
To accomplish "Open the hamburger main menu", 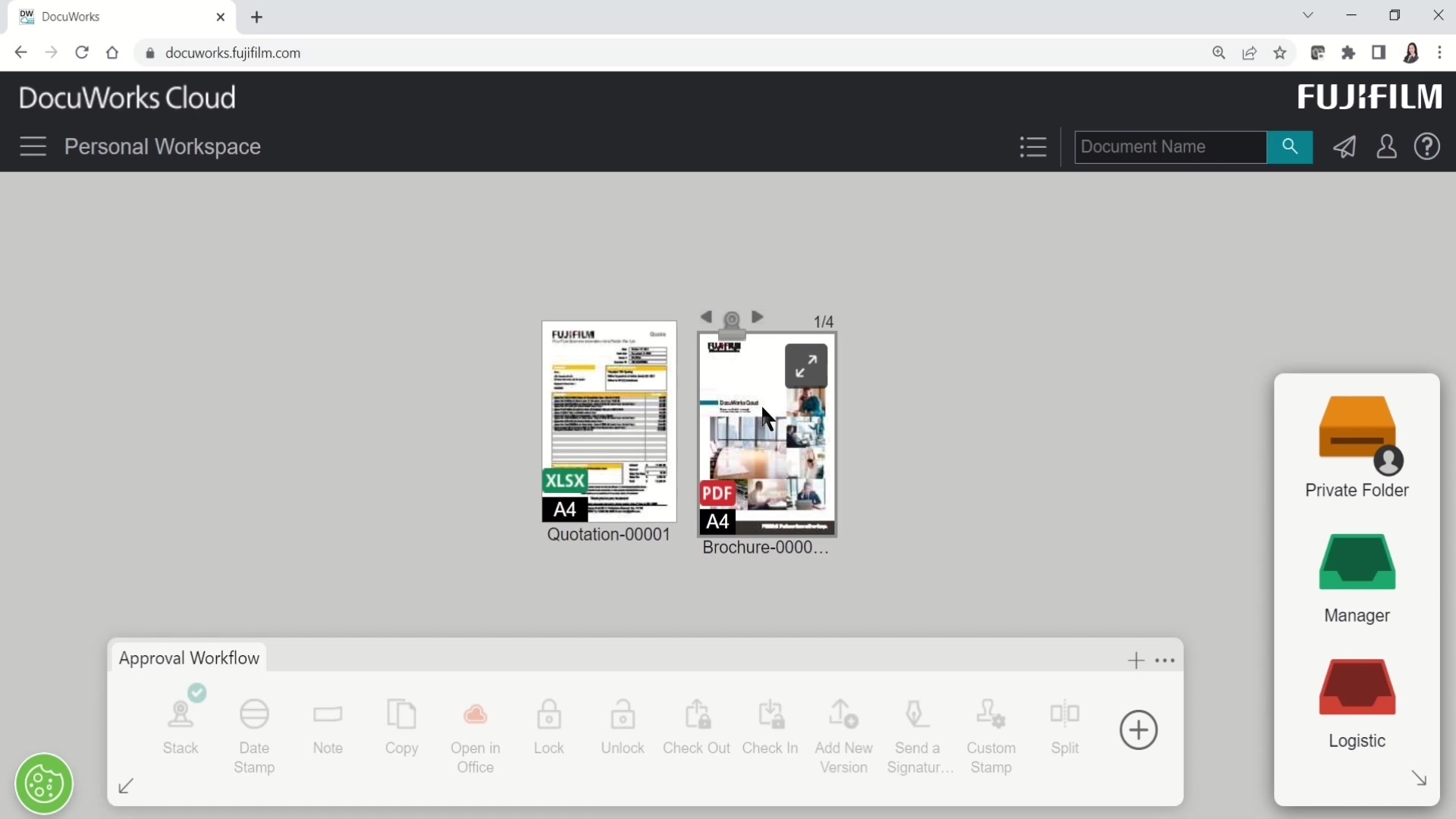I will coord(33,146).
